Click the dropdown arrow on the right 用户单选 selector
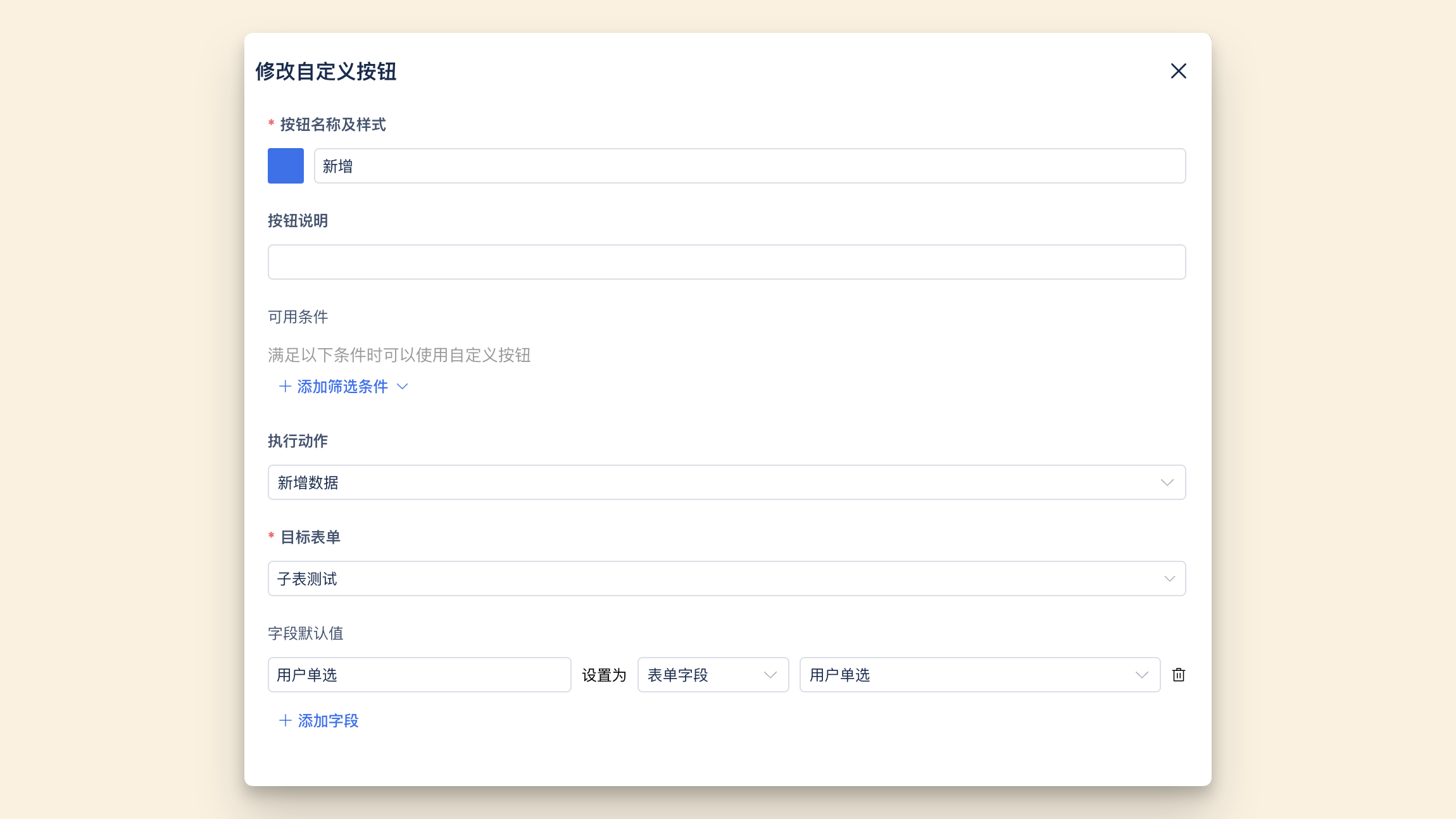1456x819 pixels. (1141, 675)
